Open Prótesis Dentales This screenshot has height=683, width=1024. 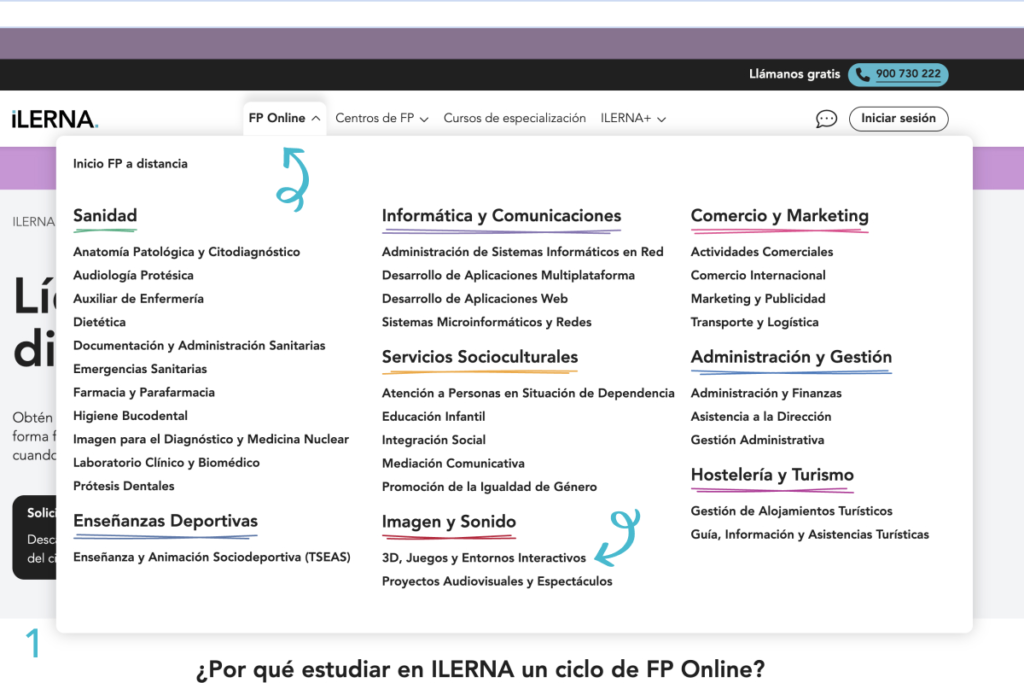point(123,486)
